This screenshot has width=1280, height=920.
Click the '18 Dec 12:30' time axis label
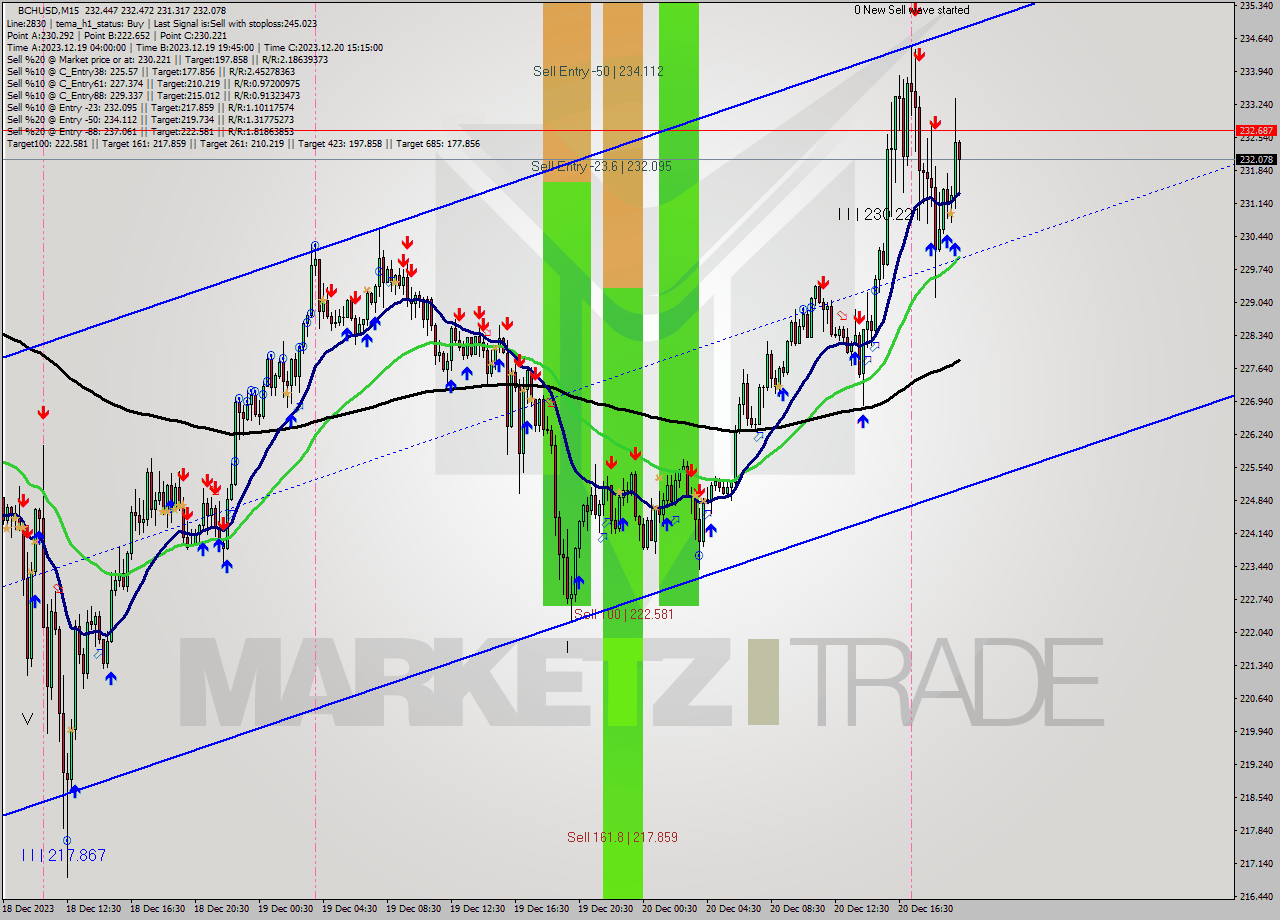[x=93, y=909]
